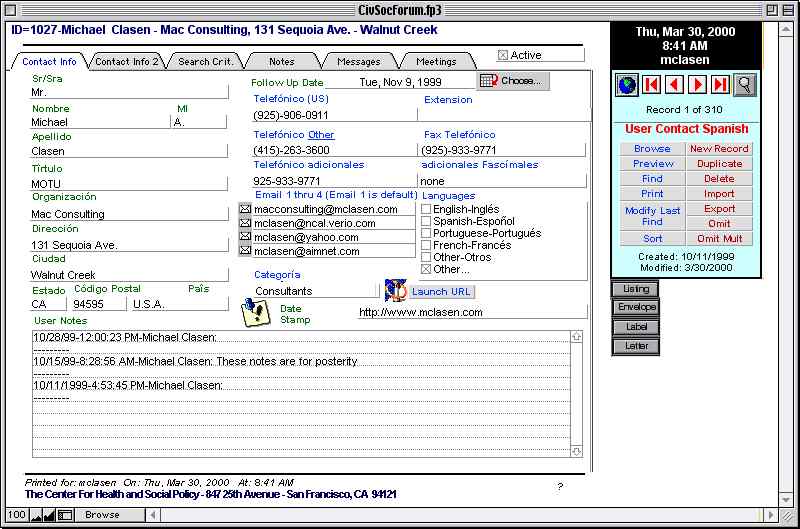This screenshot has width=800, height=529.
Task: Click calendar icon on Choose button
Action: pyautogui.click(x=489, y=81)
